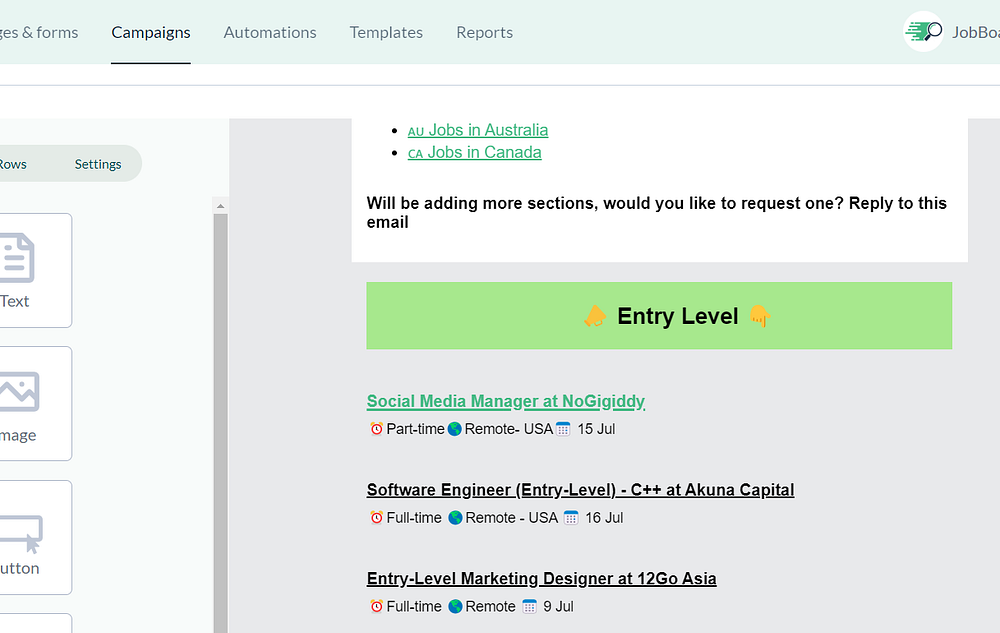Click the globe icon in the 9 Jul row

(455, 606)
